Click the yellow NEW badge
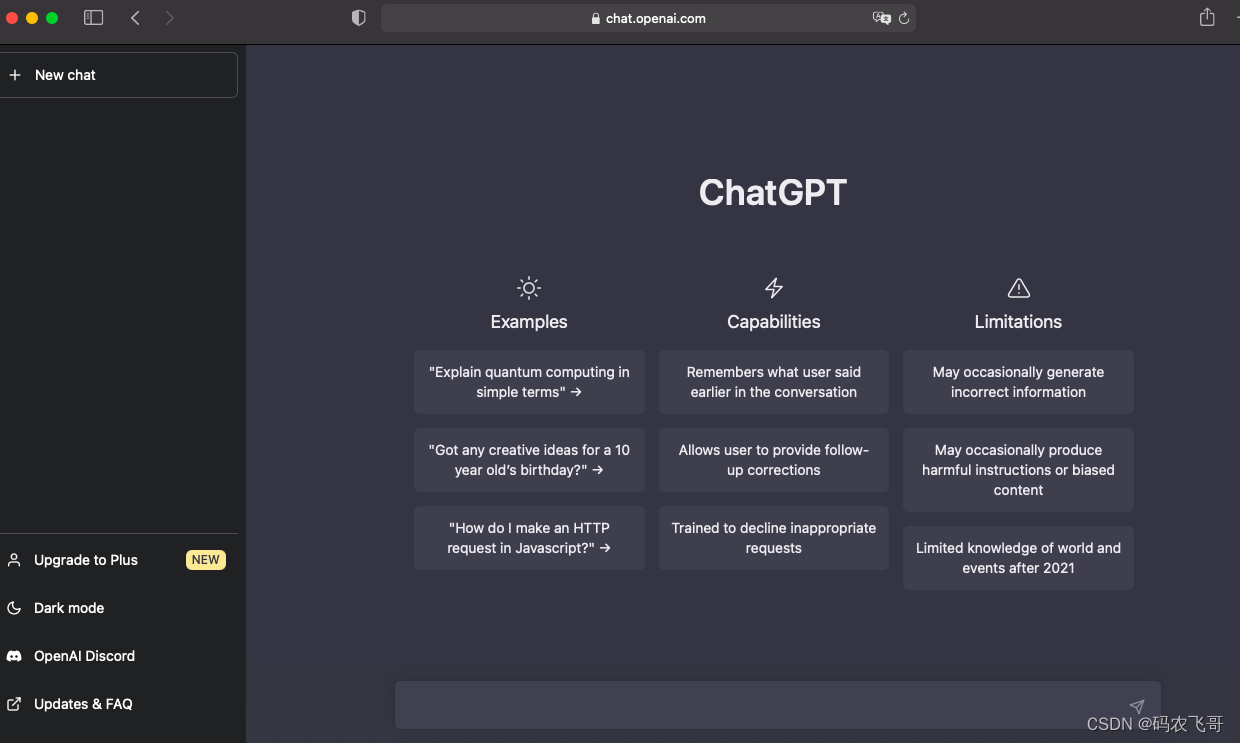This screenshot has height=743, width=1240. click(x=205, y=560)
